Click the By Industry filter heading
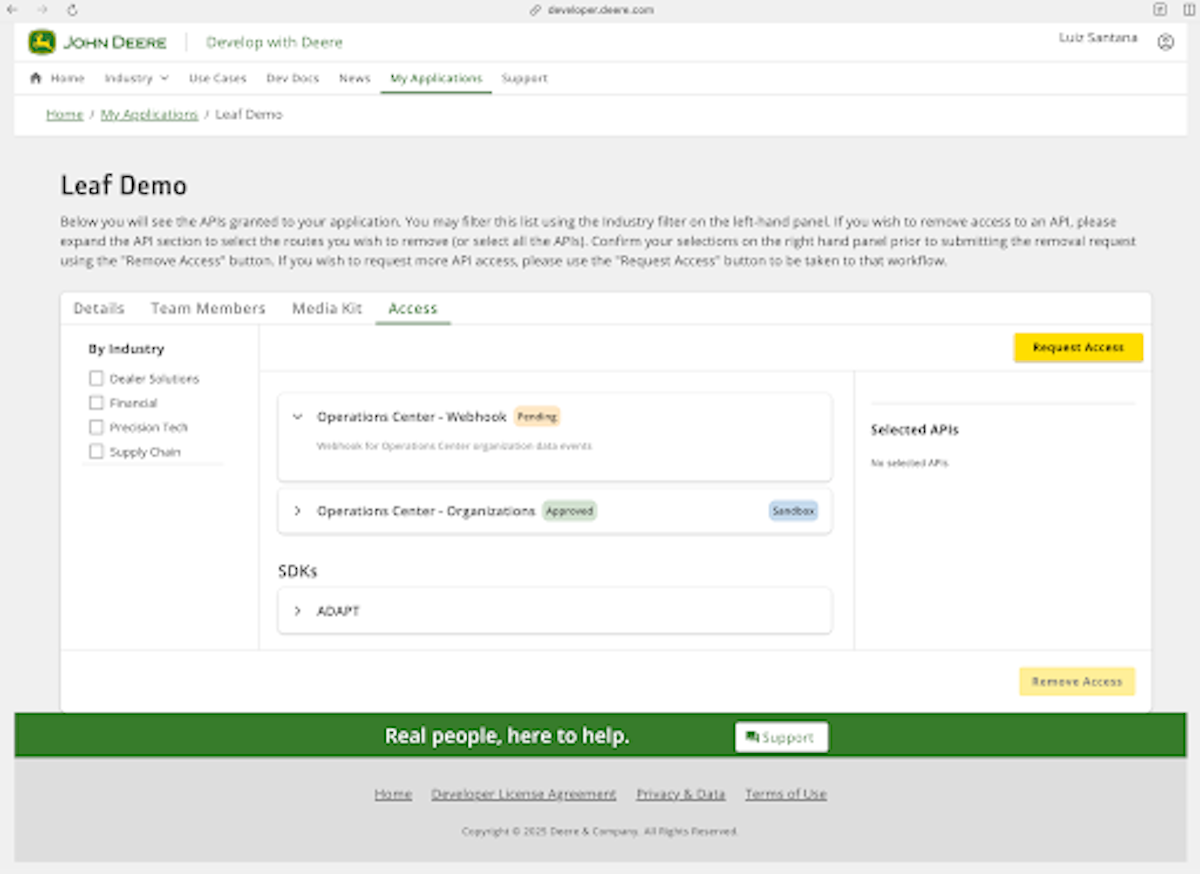1200x874 pixels. click(126, 349)
